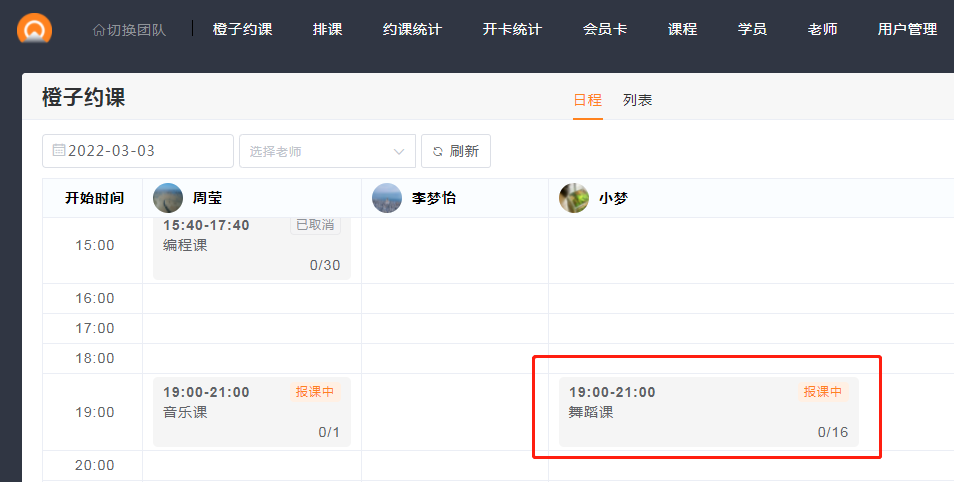This screenshot has width=954, height=482.
Task: Click the 报课中 tag on 舞蹈课
Action: [x=822, y=392]
